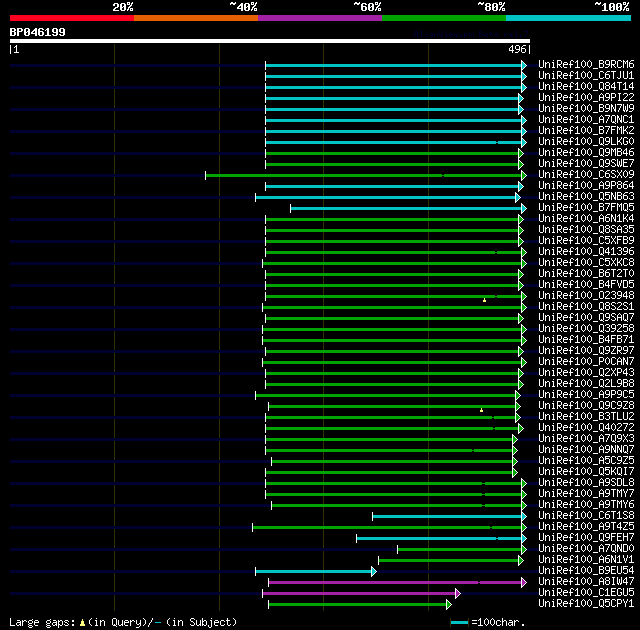The image size is (640, 630).
Task: Click the UniRef100_C6SX09 label
Action: pyautogui.click(x=586, y=175)
